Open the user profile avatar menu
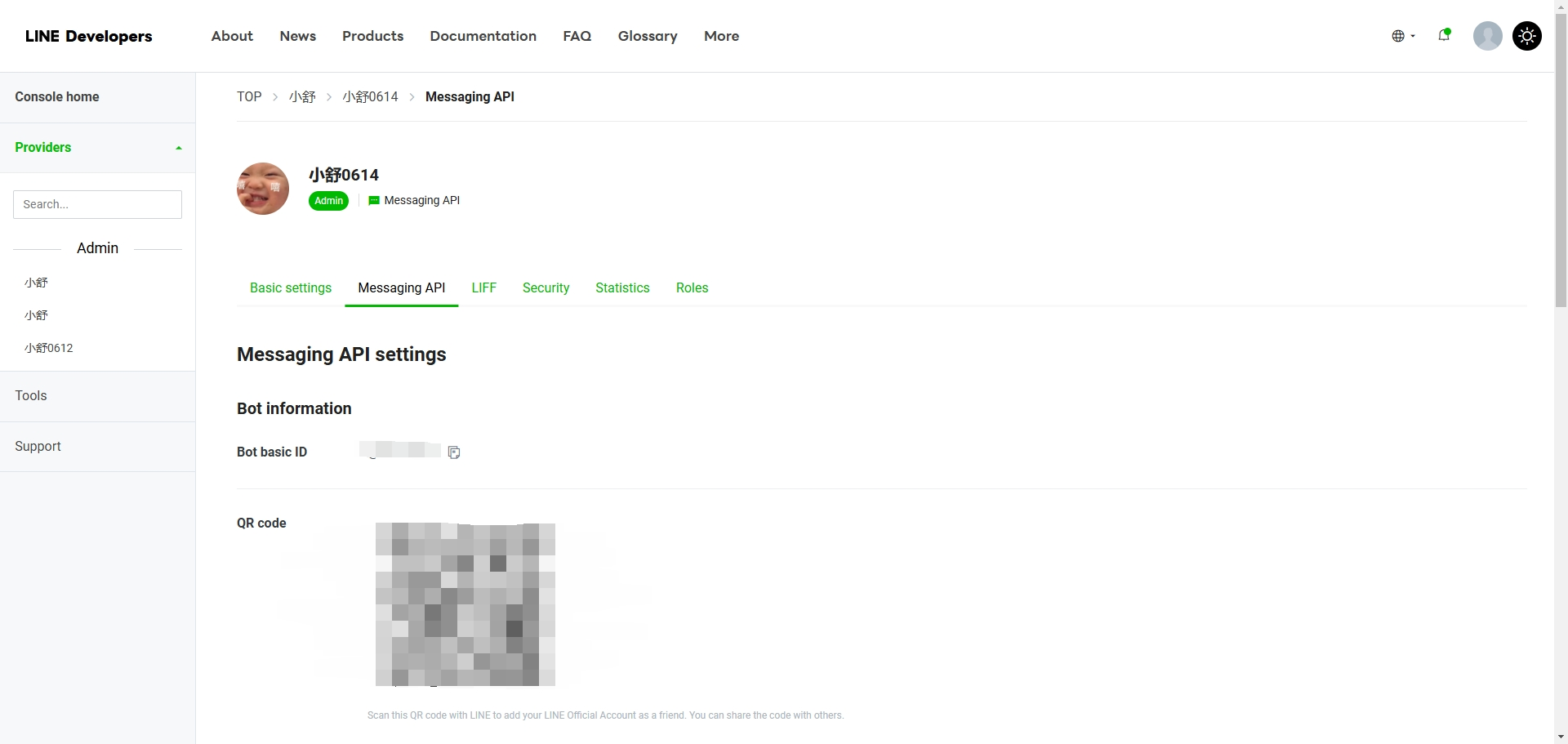 point(1487,36)
